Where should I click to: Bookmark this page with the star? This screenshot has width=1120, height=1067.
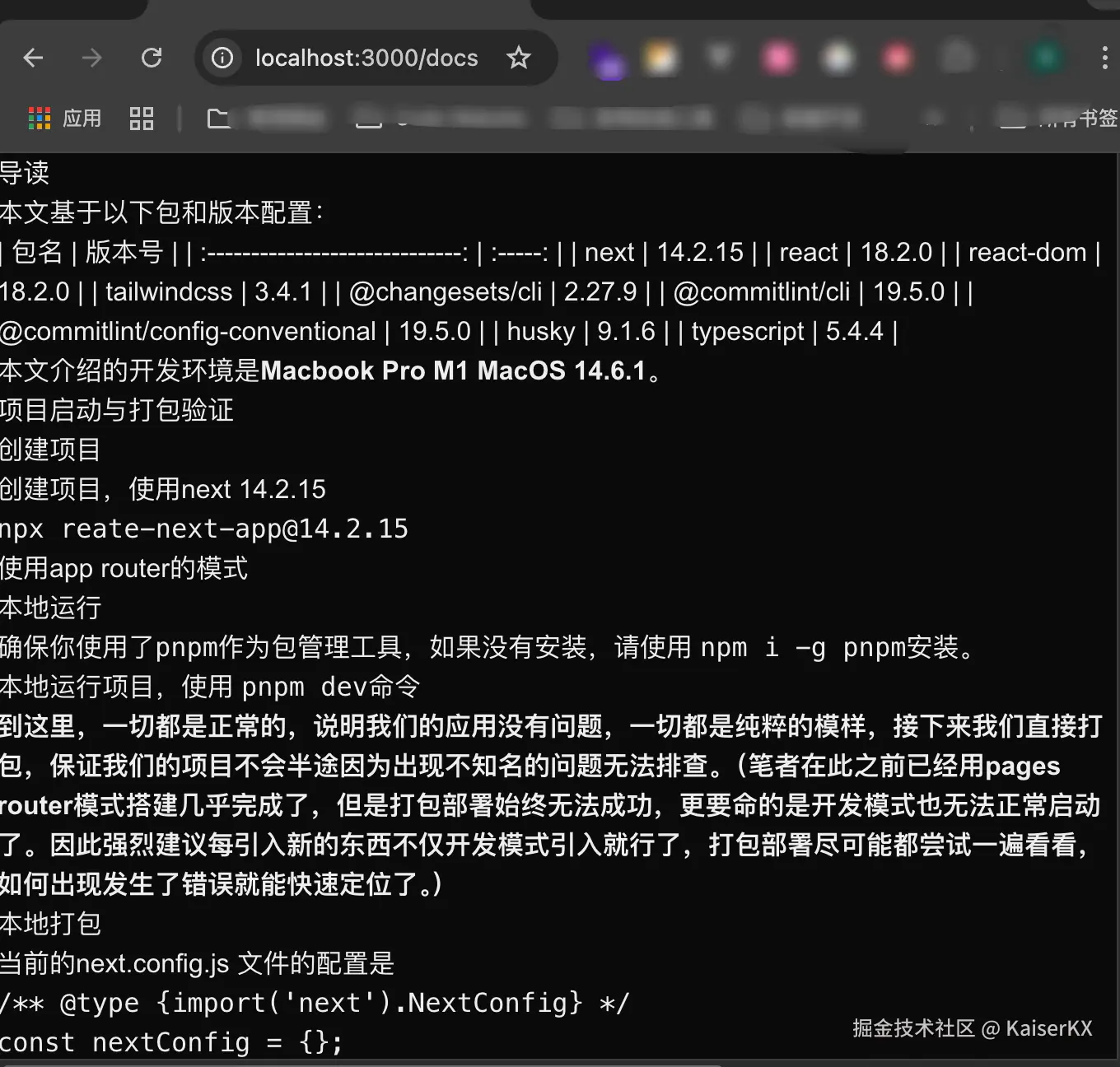[518, 58]
